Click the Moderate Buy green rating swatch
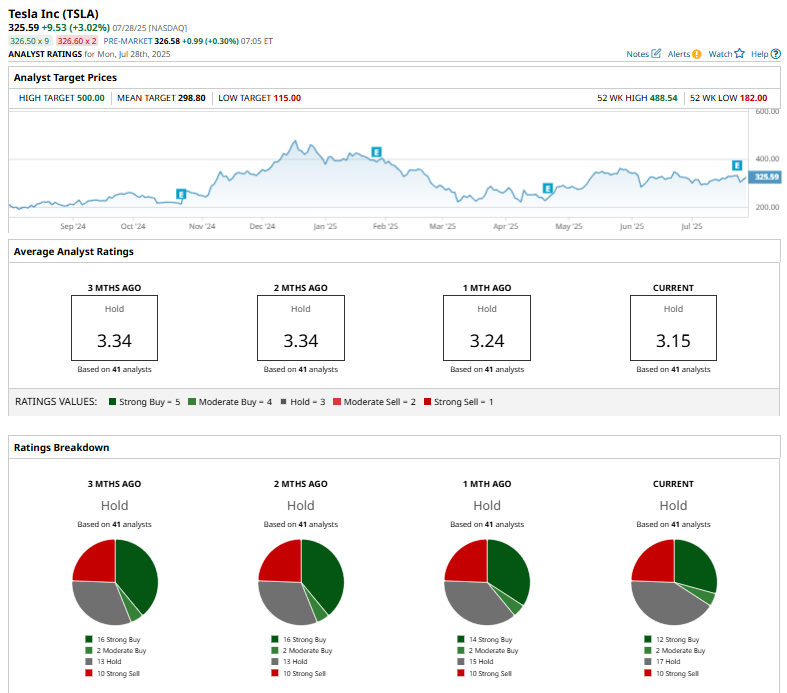This screenshot has height=693, width=787. 192,401
